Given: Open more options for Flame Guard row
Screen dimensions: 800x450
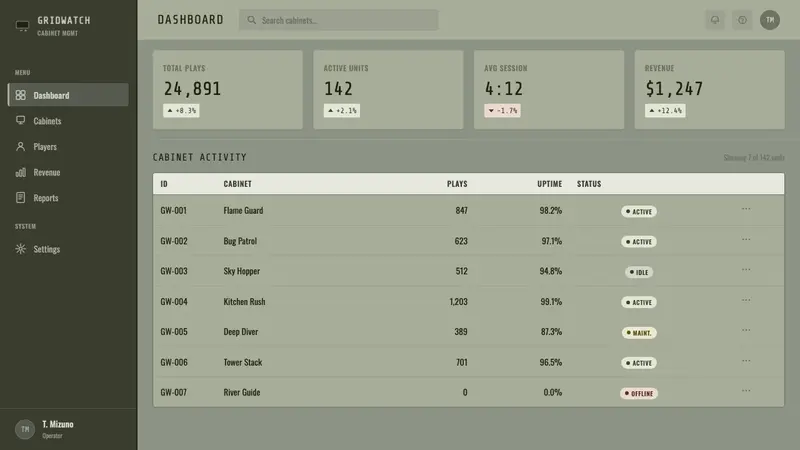Looking at the screenshot, I should click(746, 209).
